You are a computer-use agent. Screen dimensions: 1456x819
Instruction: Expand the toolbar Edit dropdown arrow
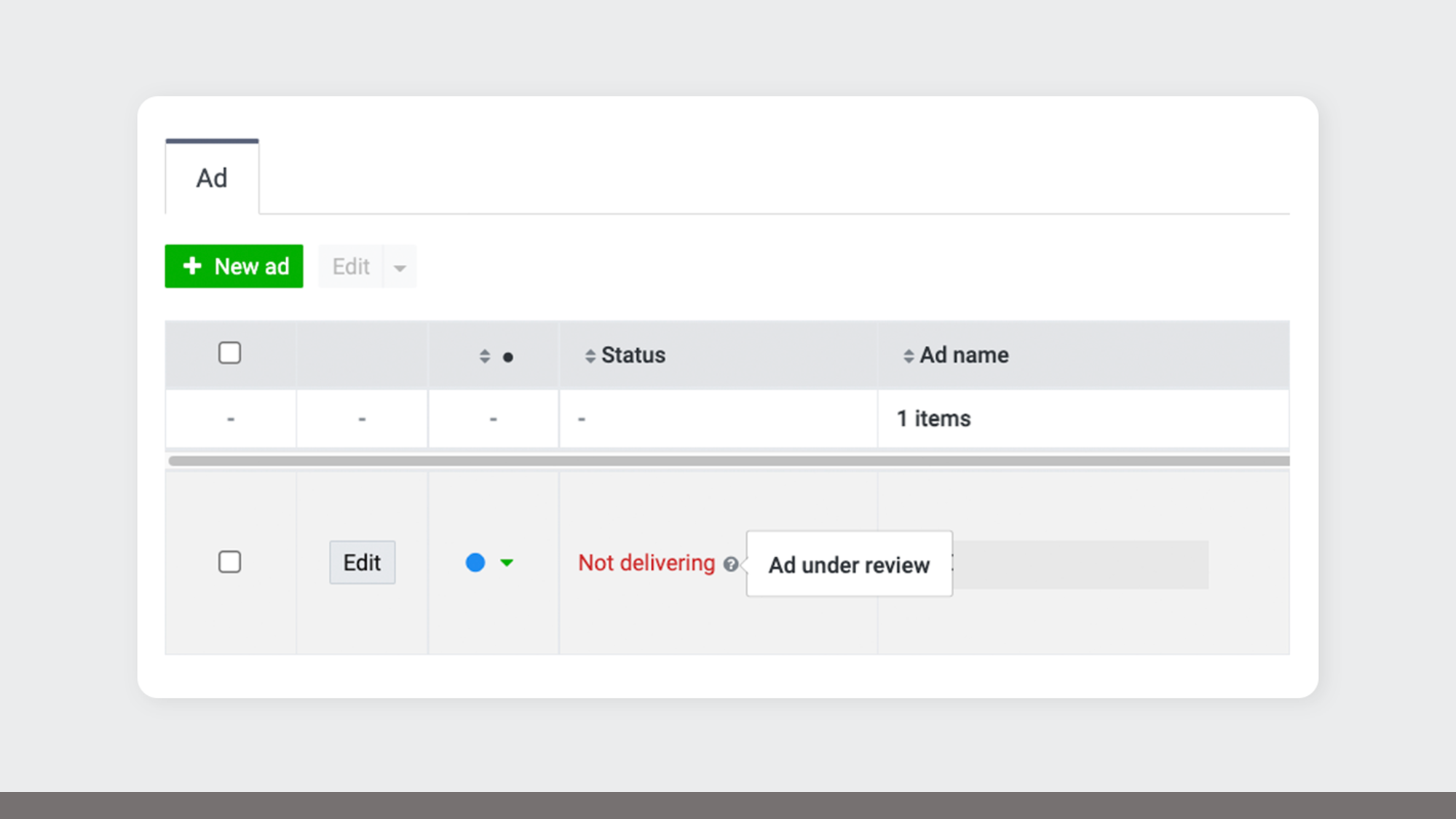[400, 267]
